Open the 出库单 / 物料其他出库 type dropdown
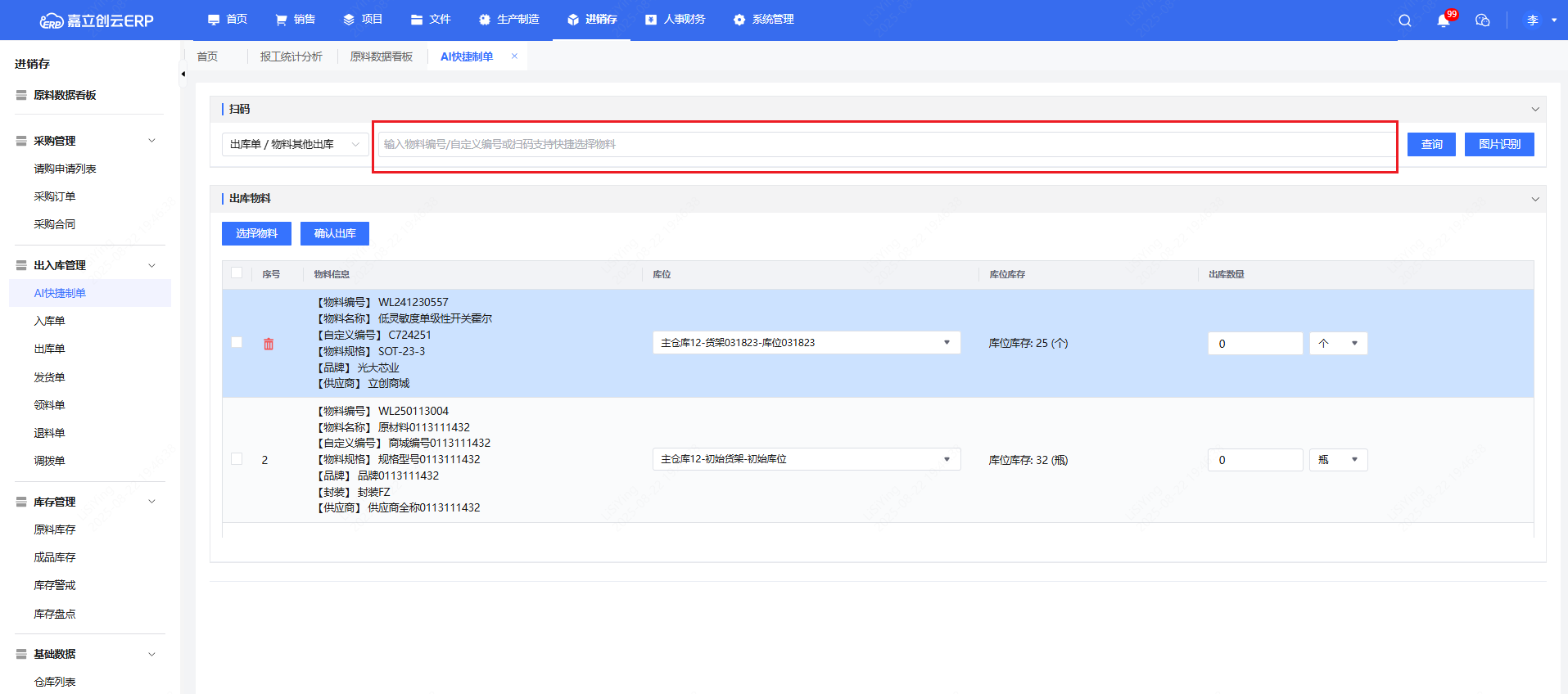This screenshot has width=1568, height=694. (x=295, y=144)
